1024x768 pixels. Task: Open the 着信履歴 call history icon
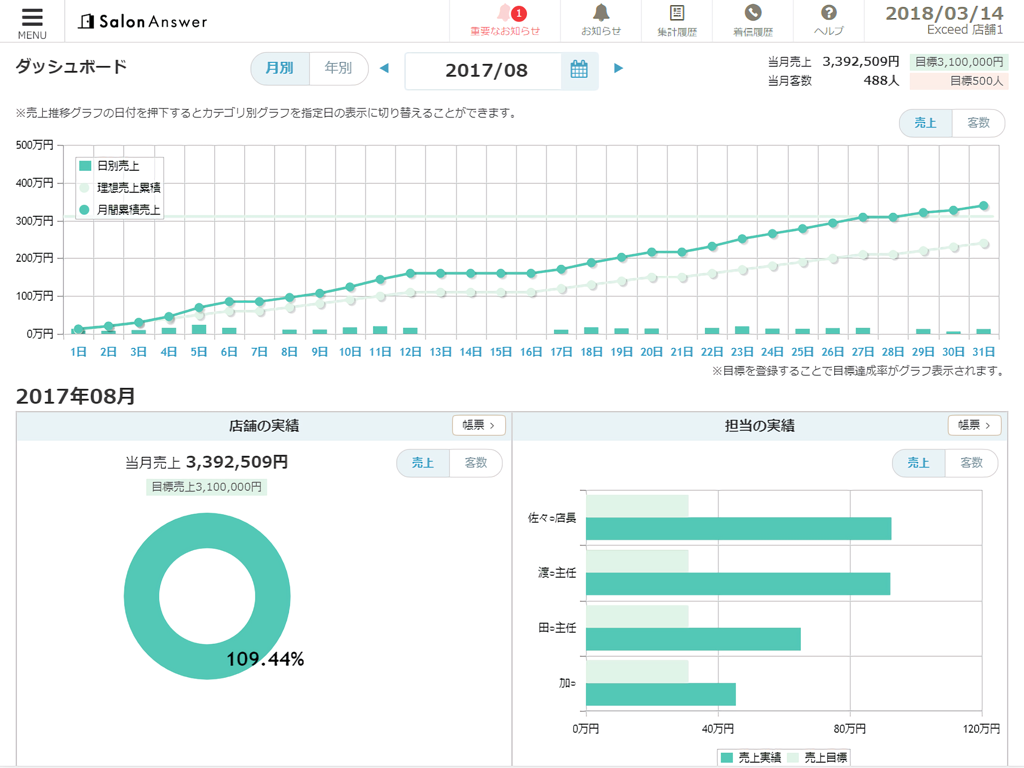[752, 20]
